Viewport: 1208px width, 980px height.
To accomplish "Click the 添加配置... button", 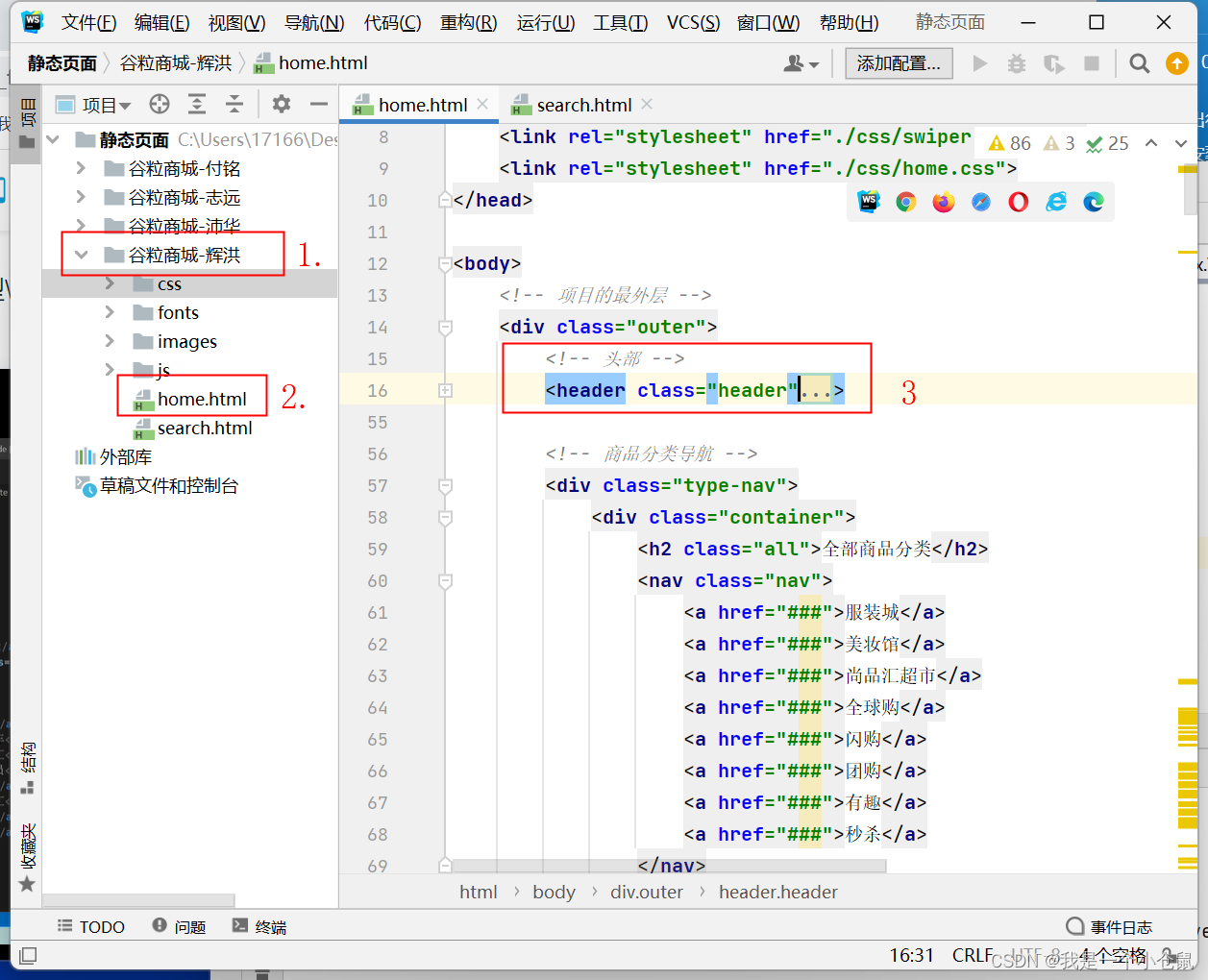I will [x=899, y=63].
